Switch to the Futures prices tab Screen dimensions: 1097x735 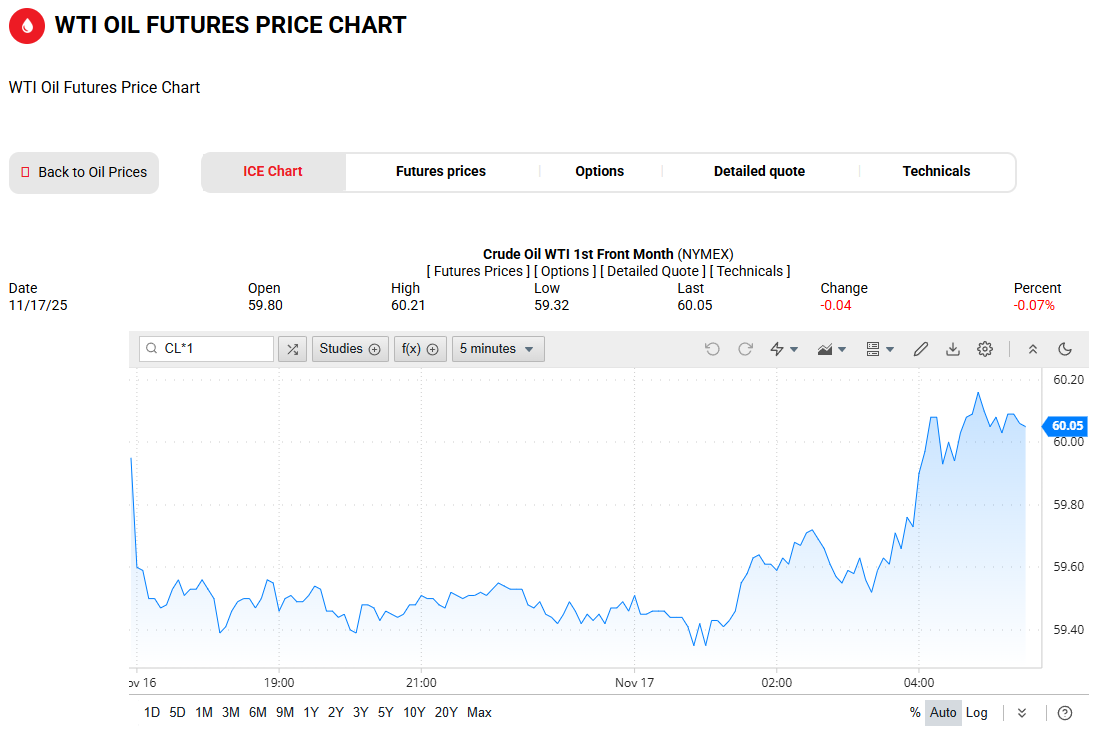441,172
